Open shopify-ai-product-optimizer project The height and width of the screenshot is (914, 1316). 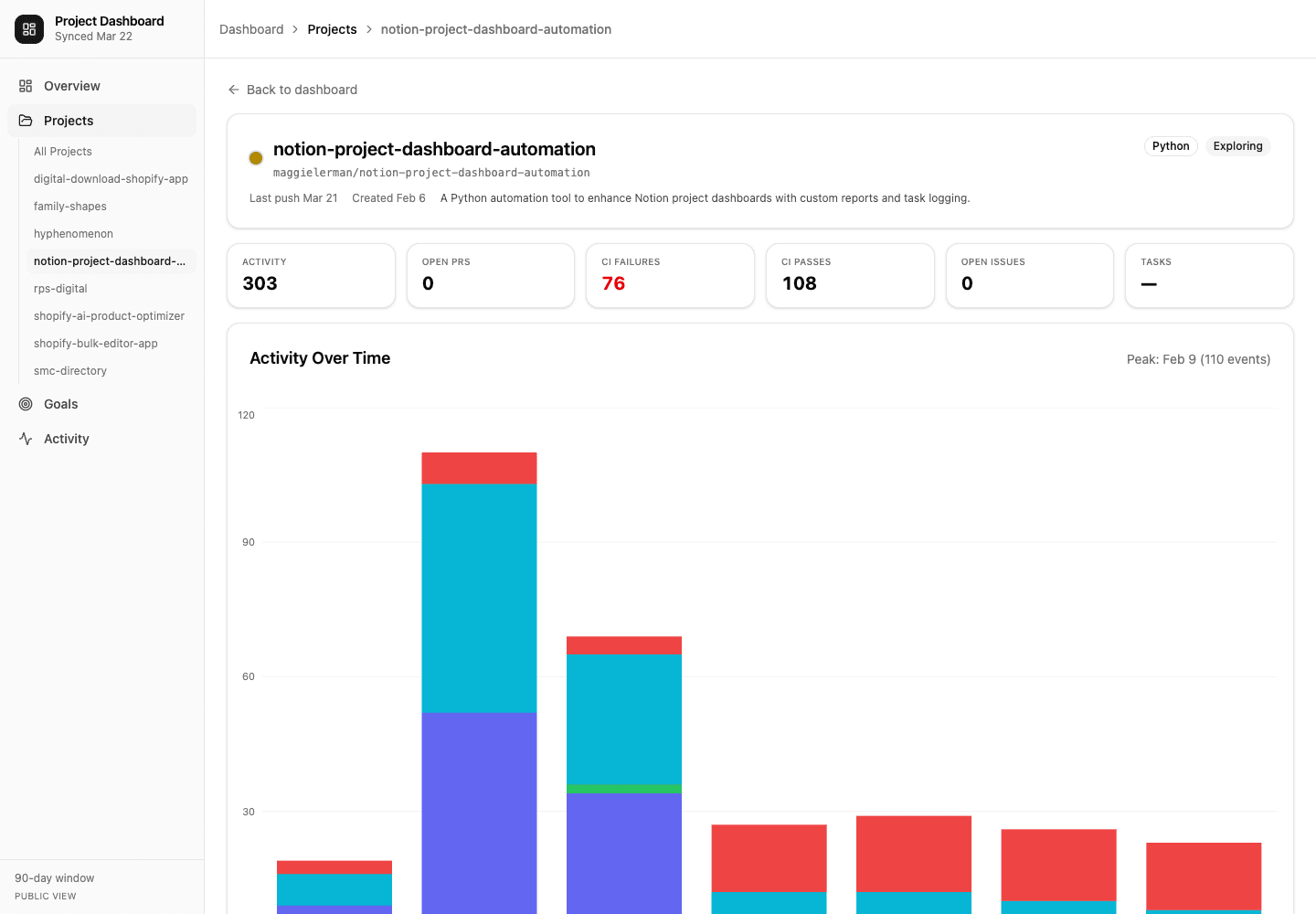tap(111, 316)
